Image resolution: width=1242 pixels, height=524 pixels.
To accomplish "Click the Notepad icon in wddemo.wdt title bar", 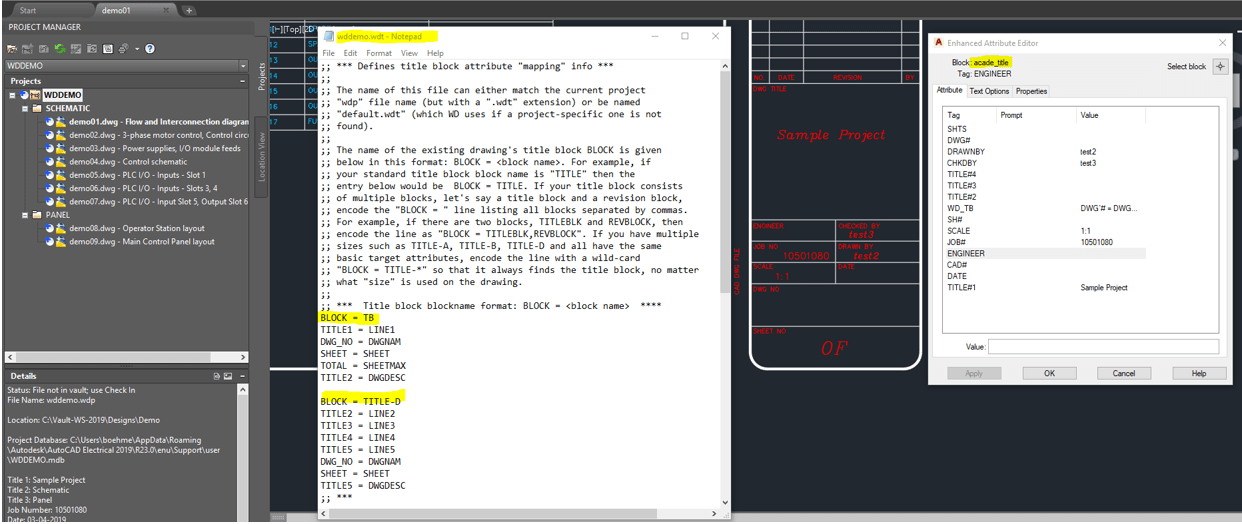I will 329,36.
